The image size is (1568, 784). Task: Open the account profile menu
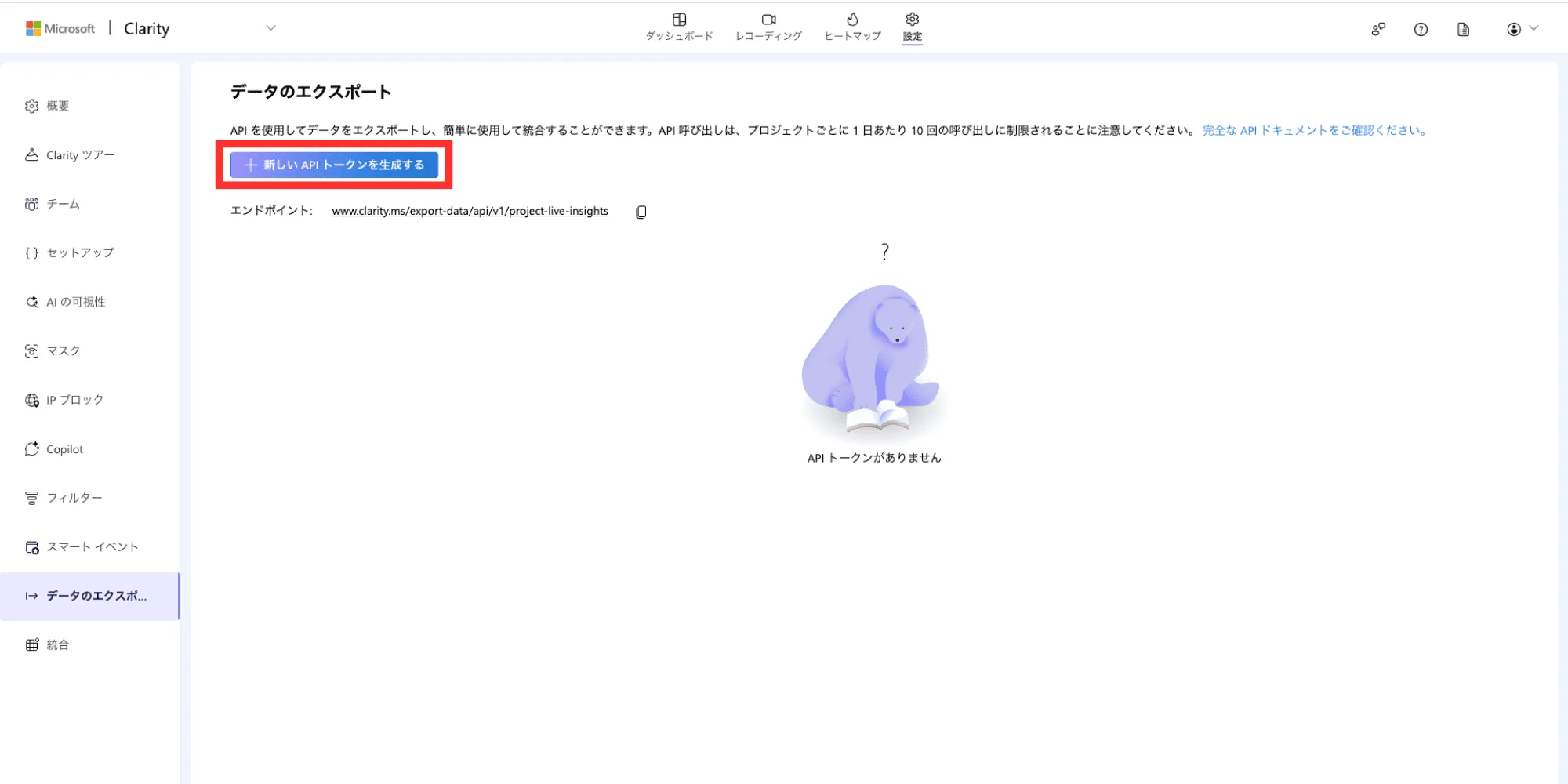[x=1522, y=29]
